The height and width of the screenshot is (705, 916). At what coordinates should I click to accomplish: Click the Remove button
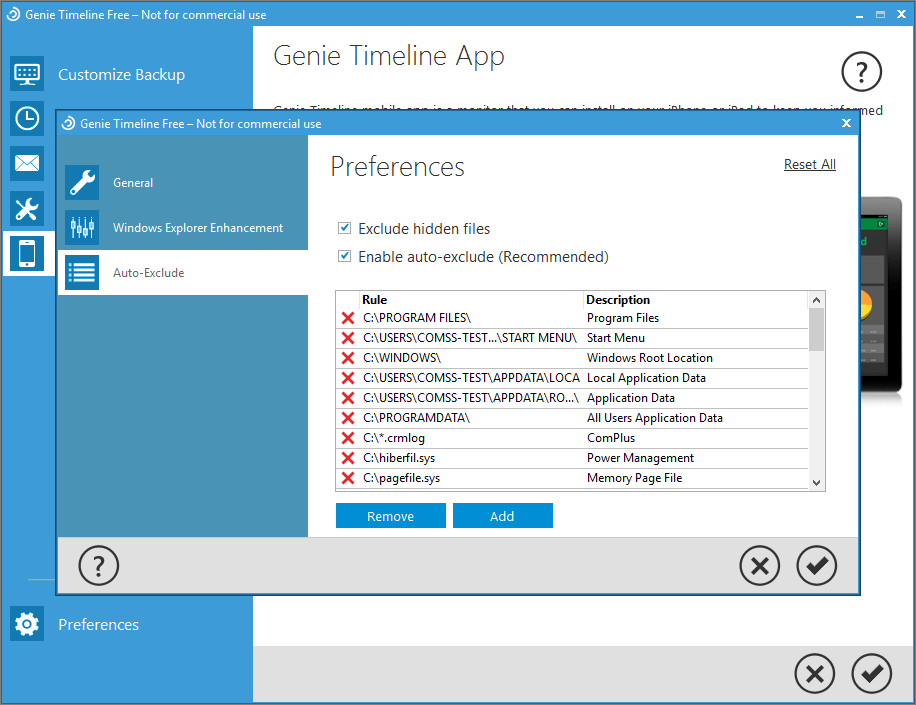[391, 516]
